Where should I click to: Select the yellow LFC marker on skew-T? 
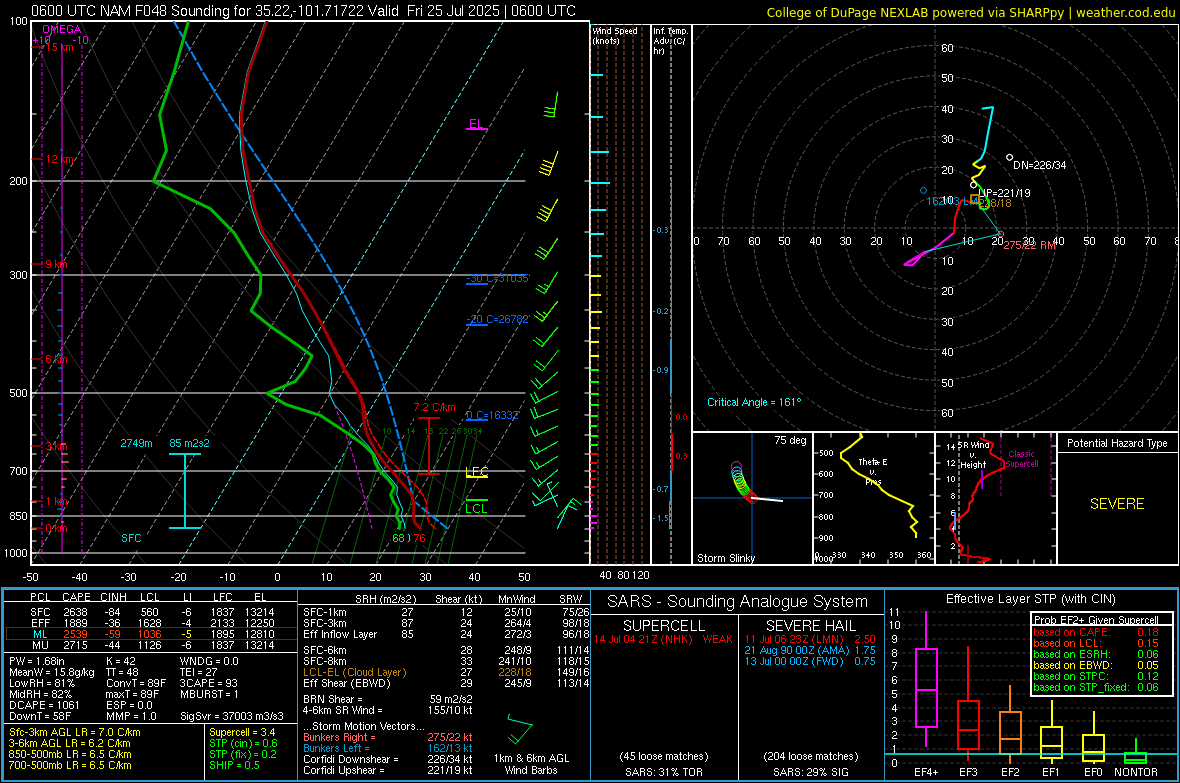[x=476, y=472]
